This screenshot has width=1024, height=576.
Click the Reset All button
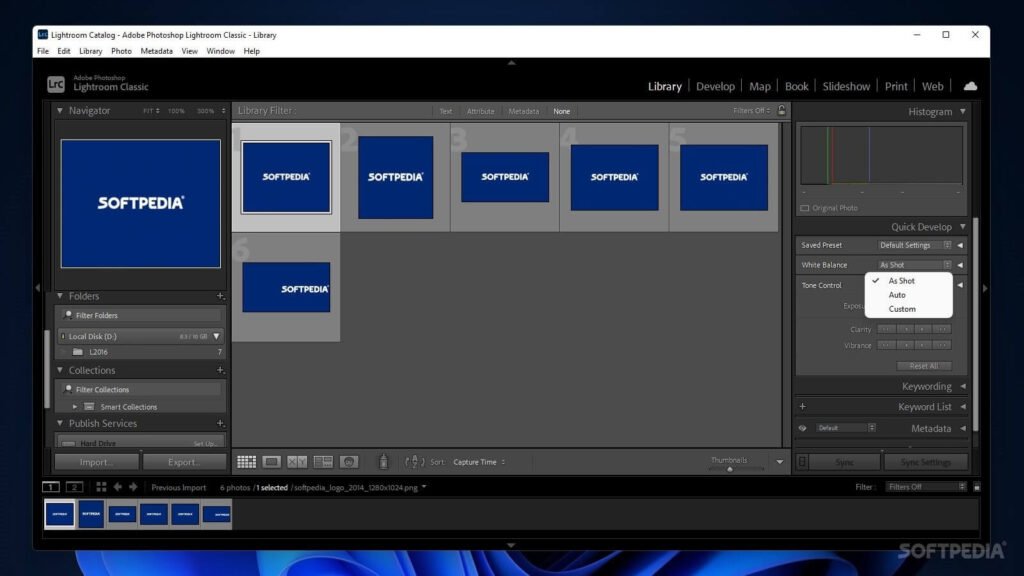coord(923,366)
